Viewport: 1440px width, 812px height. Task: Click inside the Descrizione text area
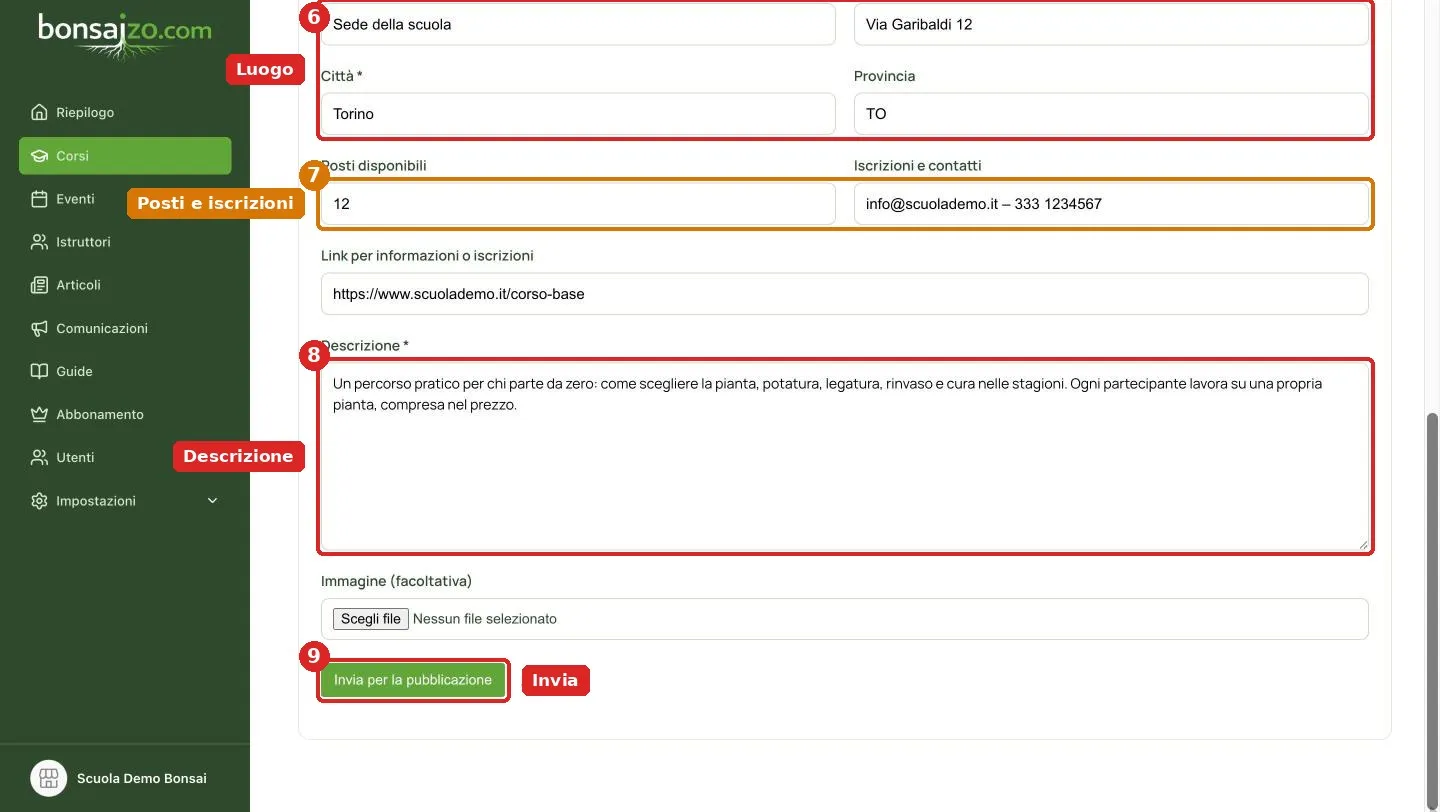tap(844, 456)
